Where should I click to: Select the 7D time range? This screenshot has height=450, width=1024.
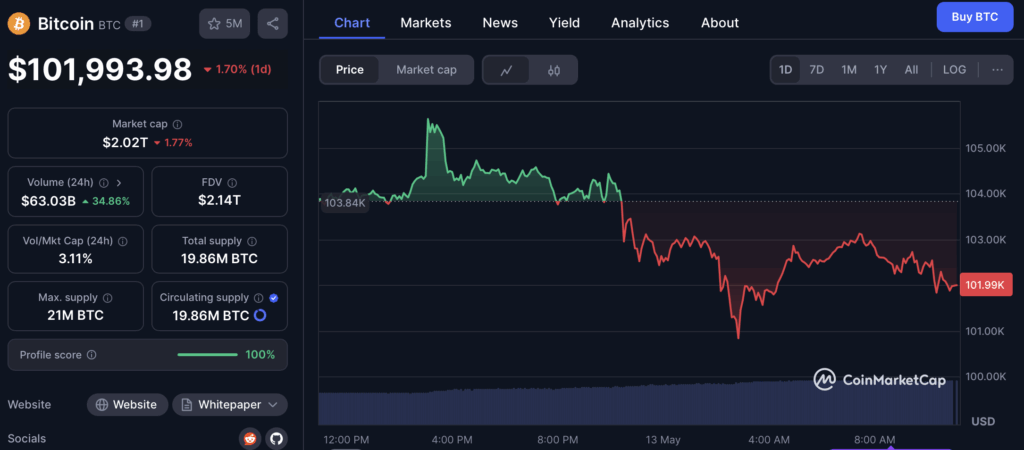click(x=817, y=70)
